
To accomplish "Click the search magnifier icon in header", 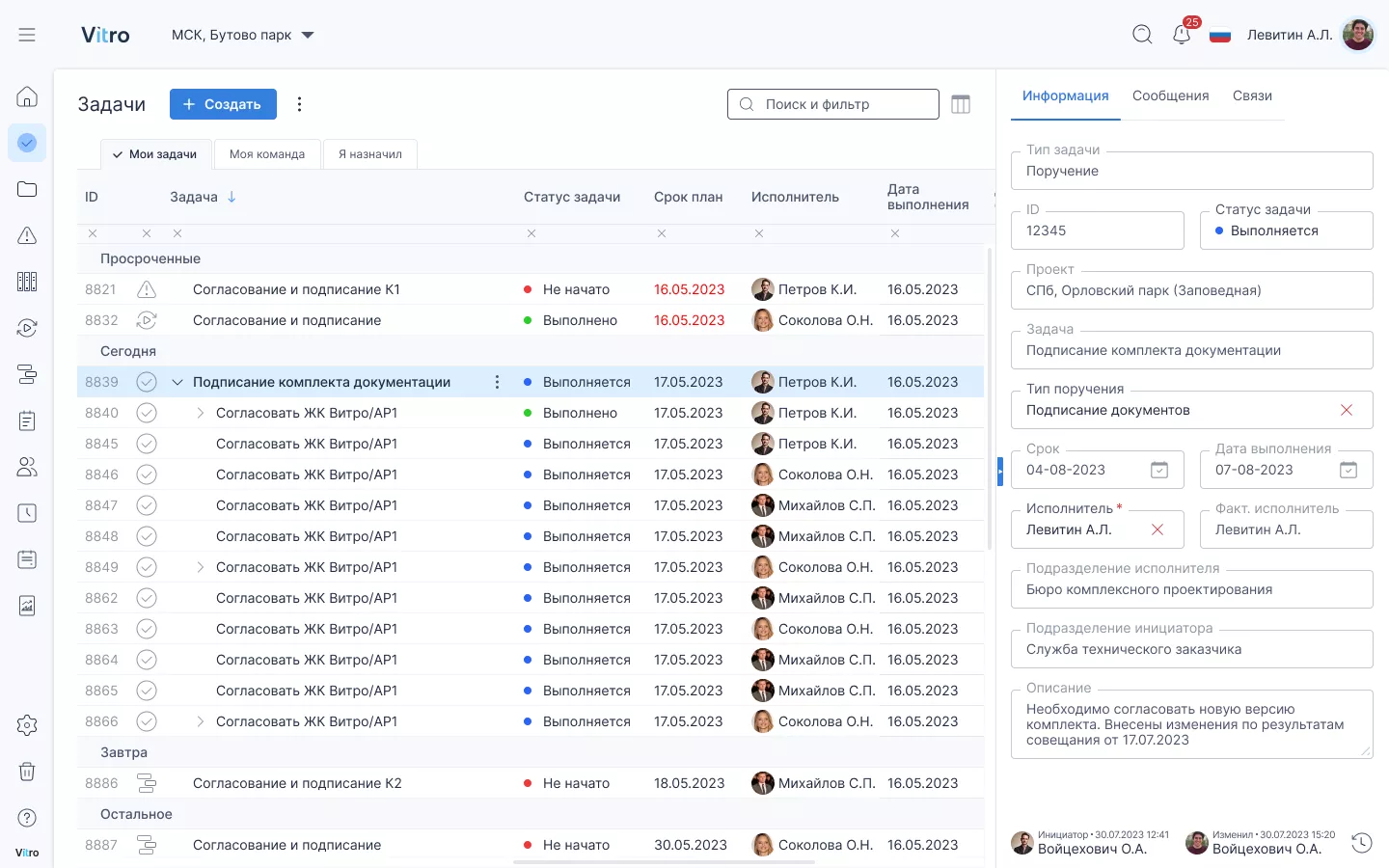I will coord(1142,35).
